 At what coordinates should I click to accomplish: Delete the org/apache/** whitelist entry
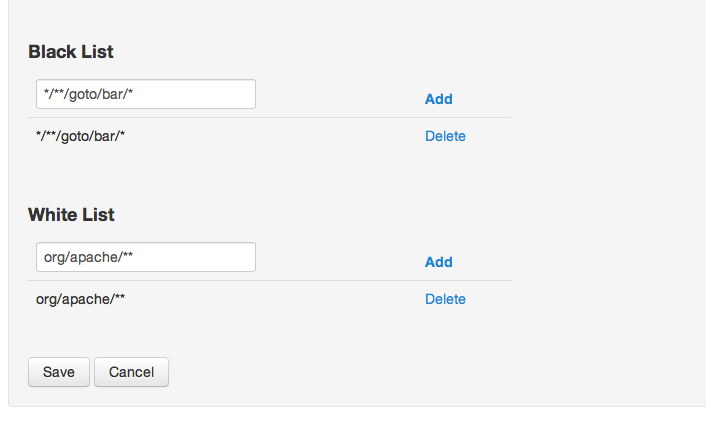(445, 299)
